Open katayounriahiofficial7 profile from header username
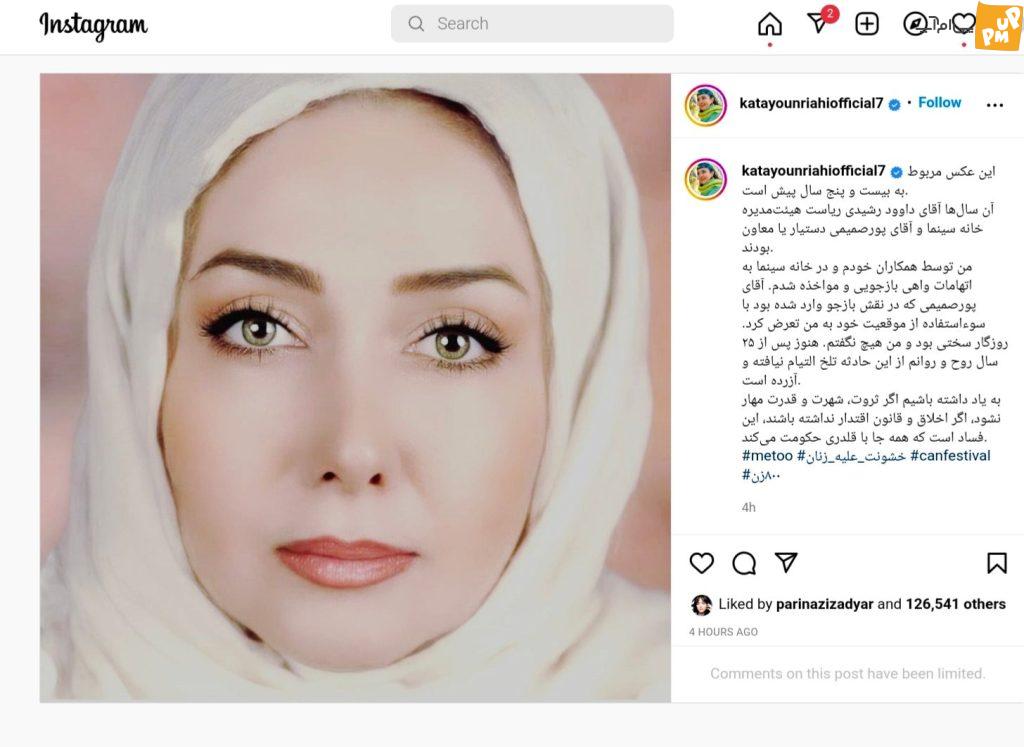The image size is (1024, 747). [811, 103]
